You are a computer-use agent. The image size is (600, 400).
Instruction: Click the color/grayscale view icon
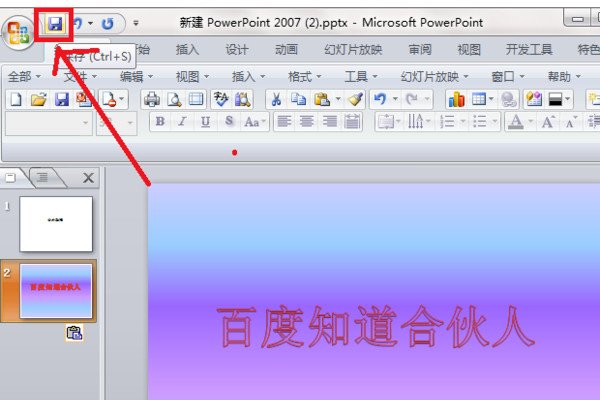(555, 100)
